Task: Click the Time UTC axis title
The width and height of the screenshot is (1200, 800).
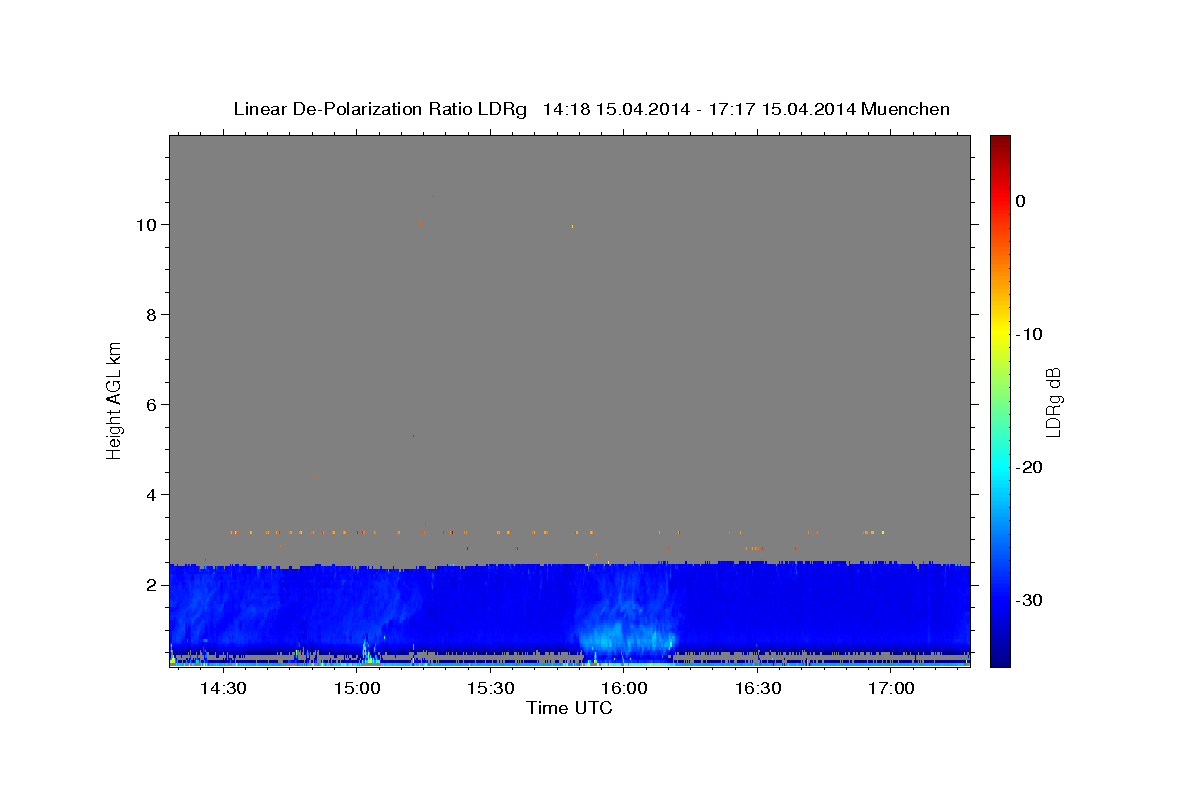Action: point(569,709)
